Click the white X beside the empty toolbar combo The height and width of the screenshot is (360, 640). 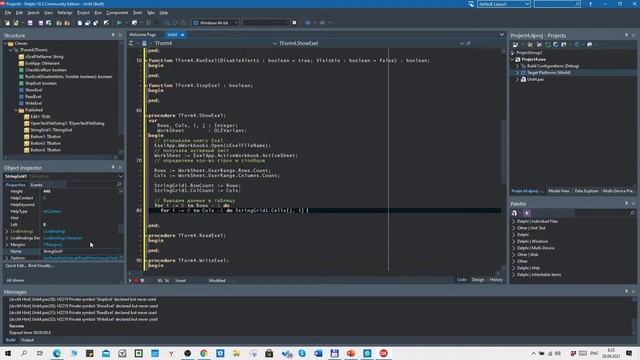[x=294, y=23]
